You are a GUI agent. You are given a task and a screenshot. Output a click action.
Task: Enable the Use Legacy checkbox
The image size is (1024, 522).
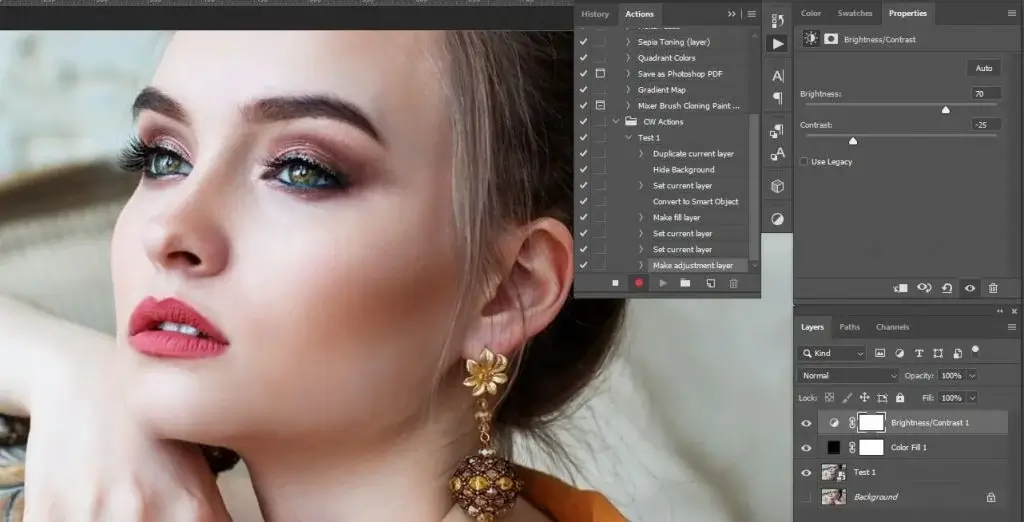pyautogui.click(x=804, y=161)
